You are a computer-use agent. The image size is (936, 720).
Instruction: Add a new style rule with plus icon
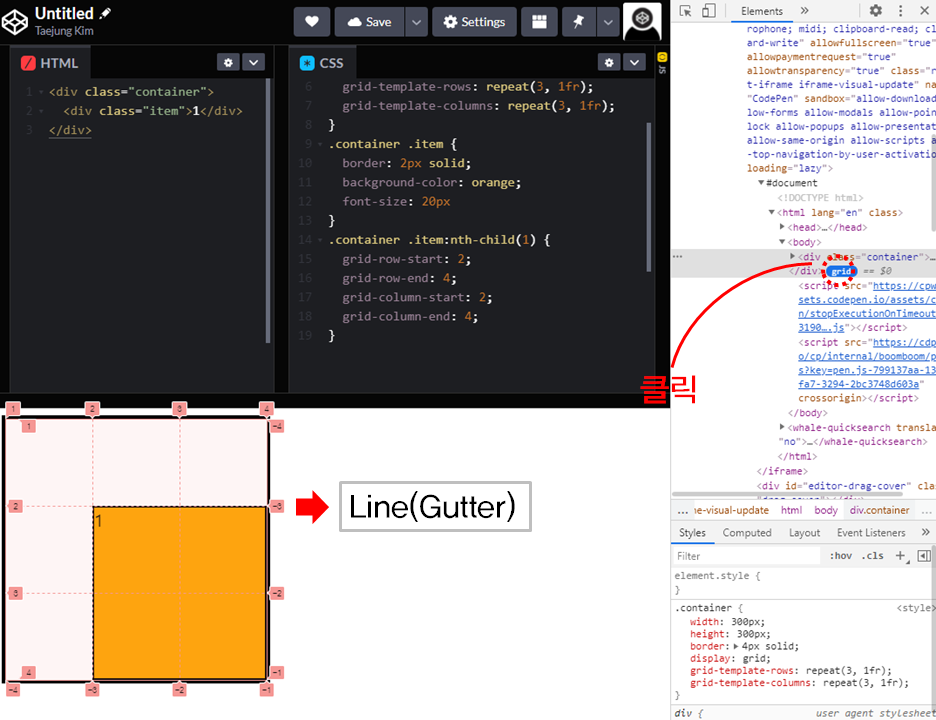(x=900, y=556)
